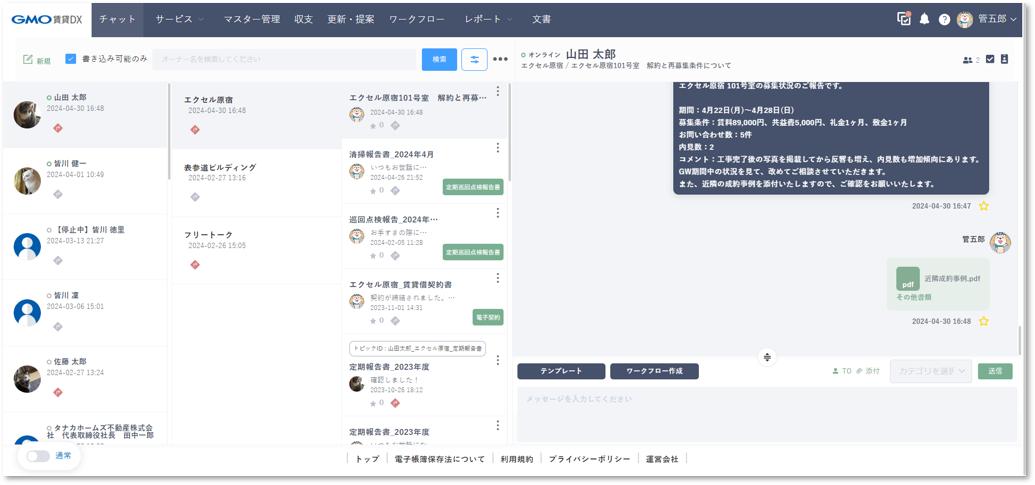
Task: Click the 管五郎 avatar in the top bar
Action: [965, 19]
